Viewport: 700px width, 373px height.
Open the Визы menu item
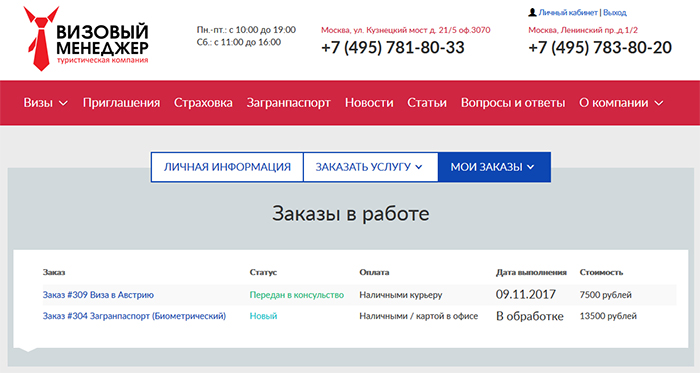(38, 103)
